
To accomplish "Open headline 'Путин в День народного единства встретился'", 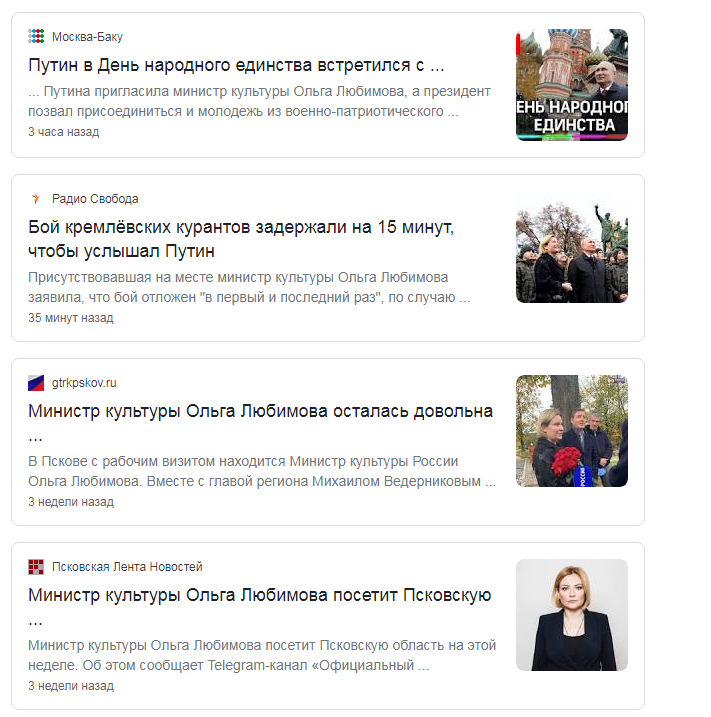I will [236, 65].
